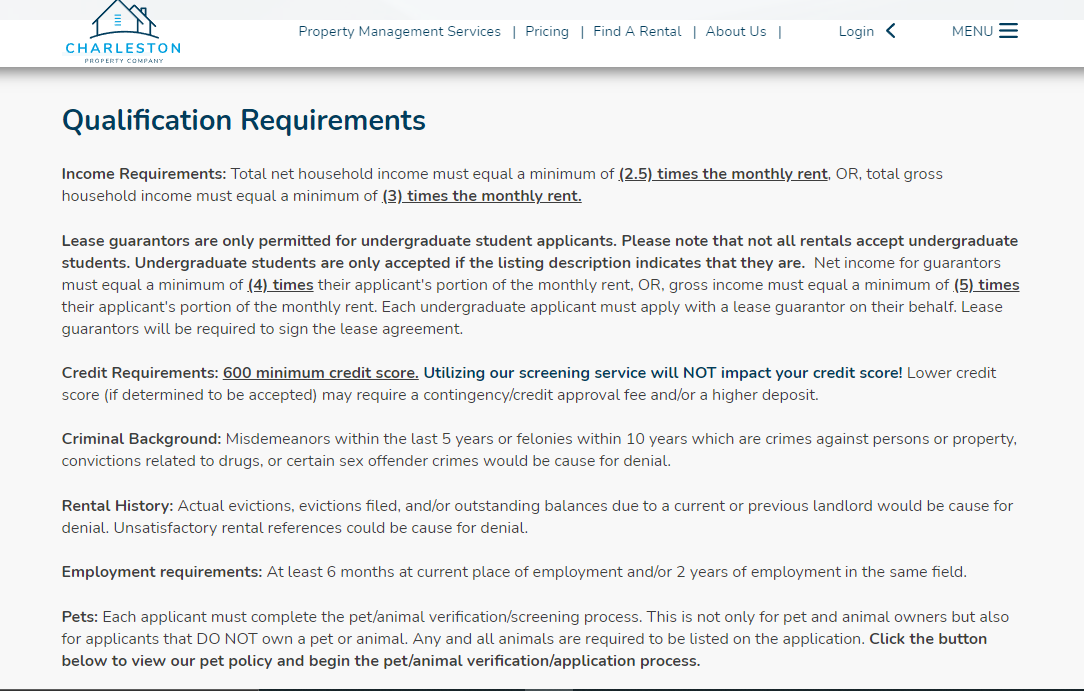Click the 'Pets:' bold label
This screenshot has width=1084, height=691.
[x=80, y=617]
